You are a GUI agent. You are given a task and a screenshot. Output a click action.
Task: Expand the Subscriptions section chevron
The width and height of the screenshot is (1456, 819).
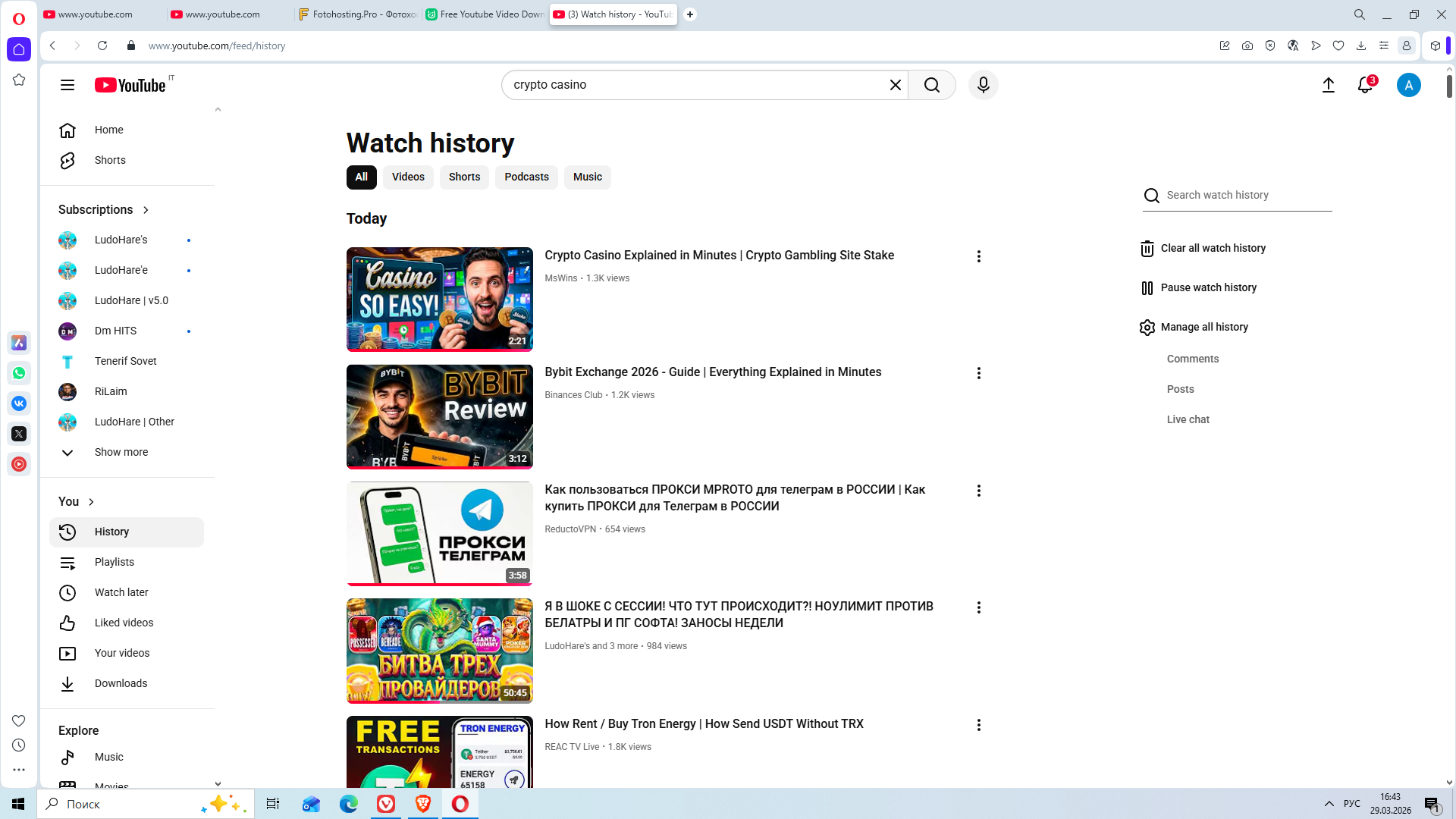[146, 210]
